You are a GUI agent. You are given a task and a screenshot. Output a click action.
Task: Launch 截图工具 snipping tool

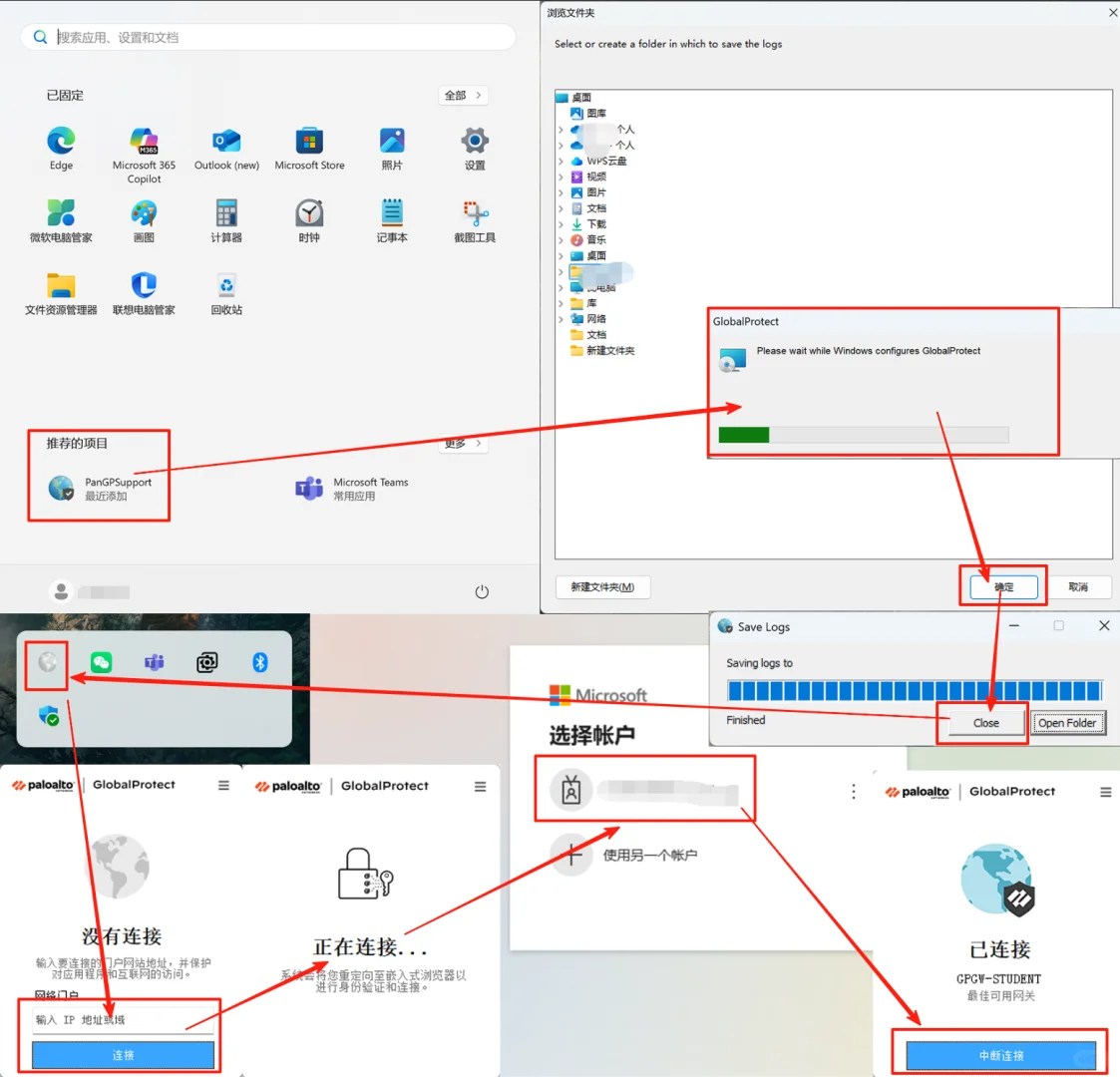click(475, 220)
